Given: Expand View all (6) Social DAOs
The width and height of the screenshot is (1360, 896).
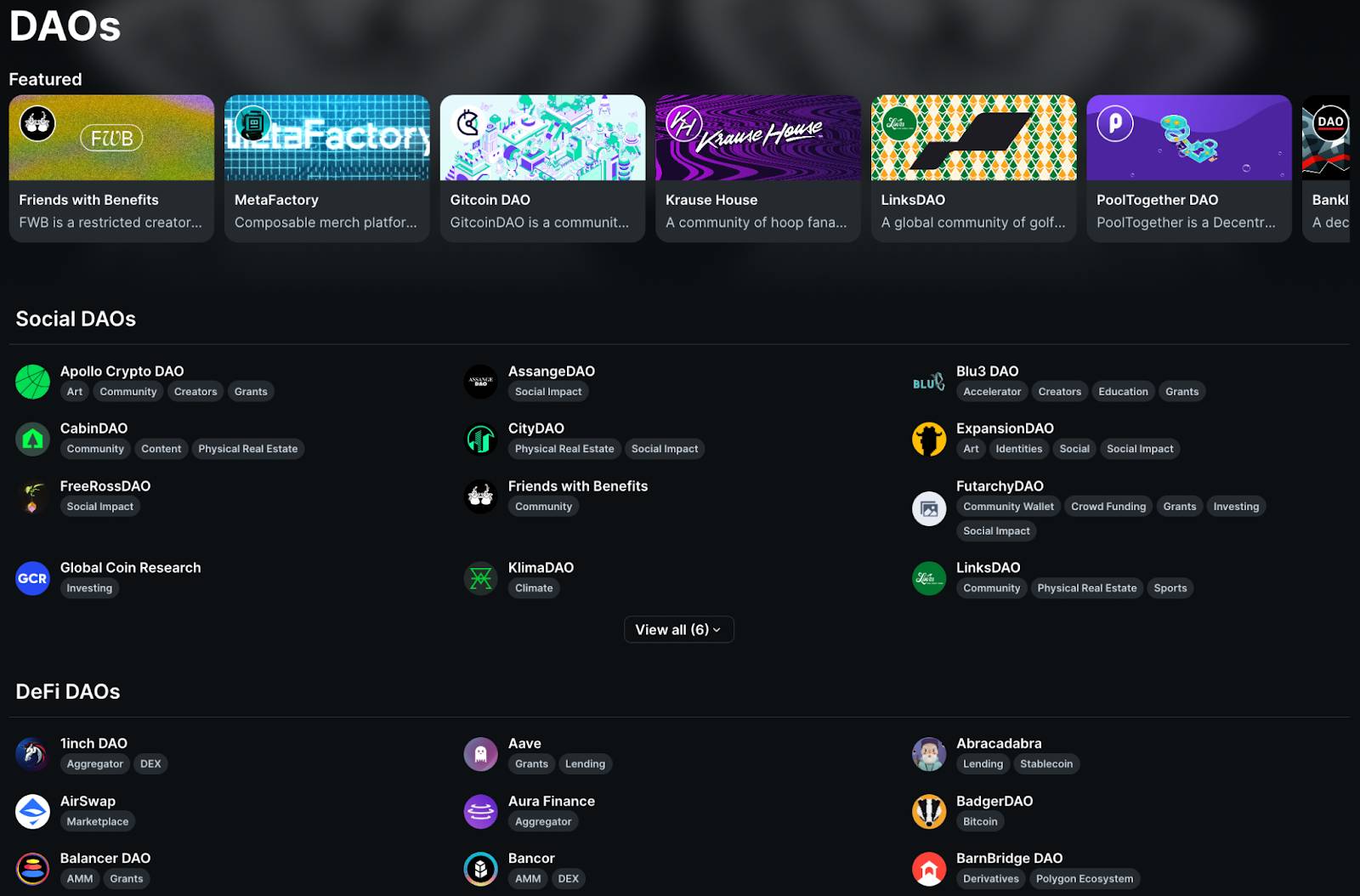Looking at the screenshot, I should (678, 629).
